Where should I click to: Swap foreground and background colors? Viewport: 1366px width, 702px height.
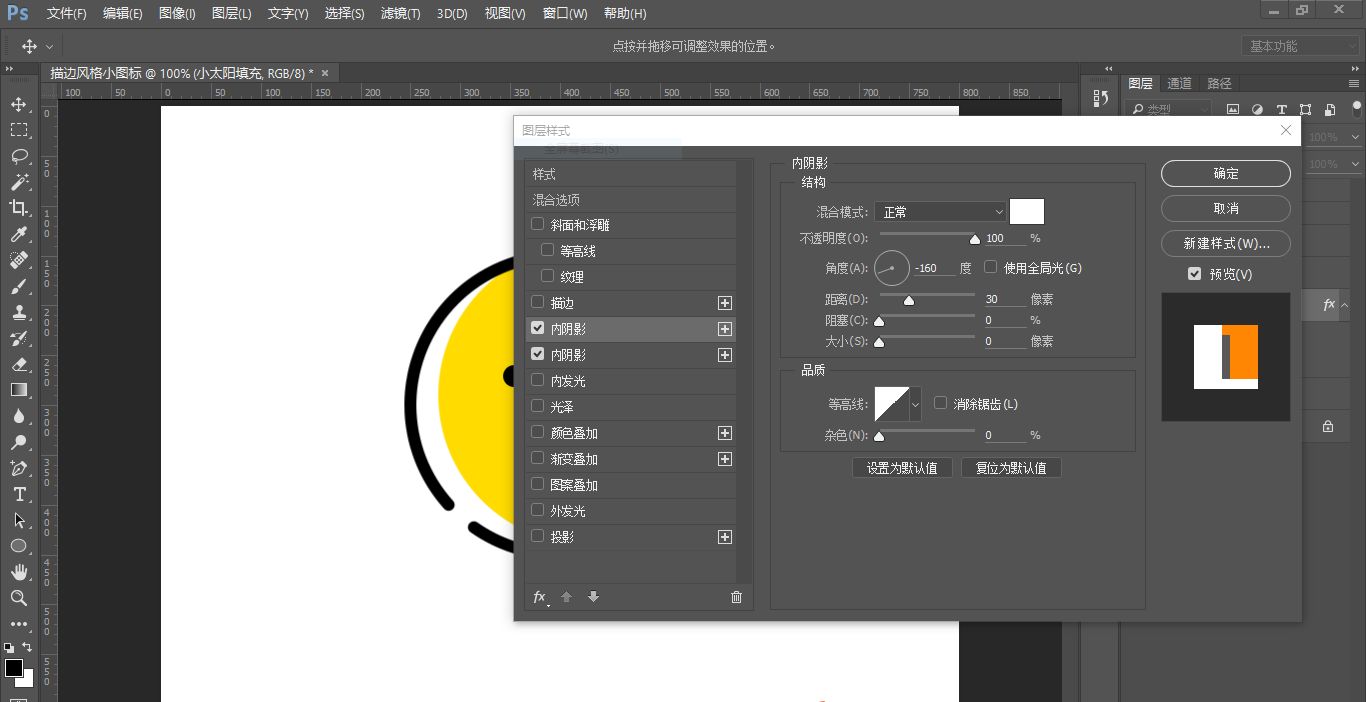coord(28,648)
